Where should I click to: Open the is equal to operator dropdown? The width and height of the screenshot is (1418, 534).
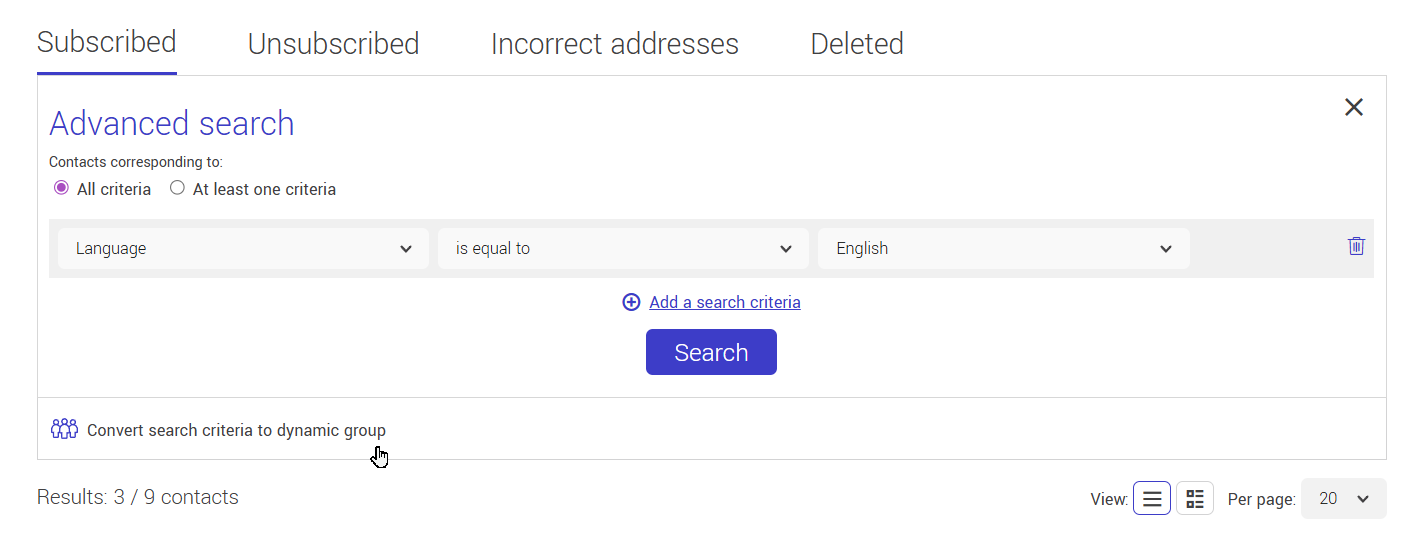(623, 248)
